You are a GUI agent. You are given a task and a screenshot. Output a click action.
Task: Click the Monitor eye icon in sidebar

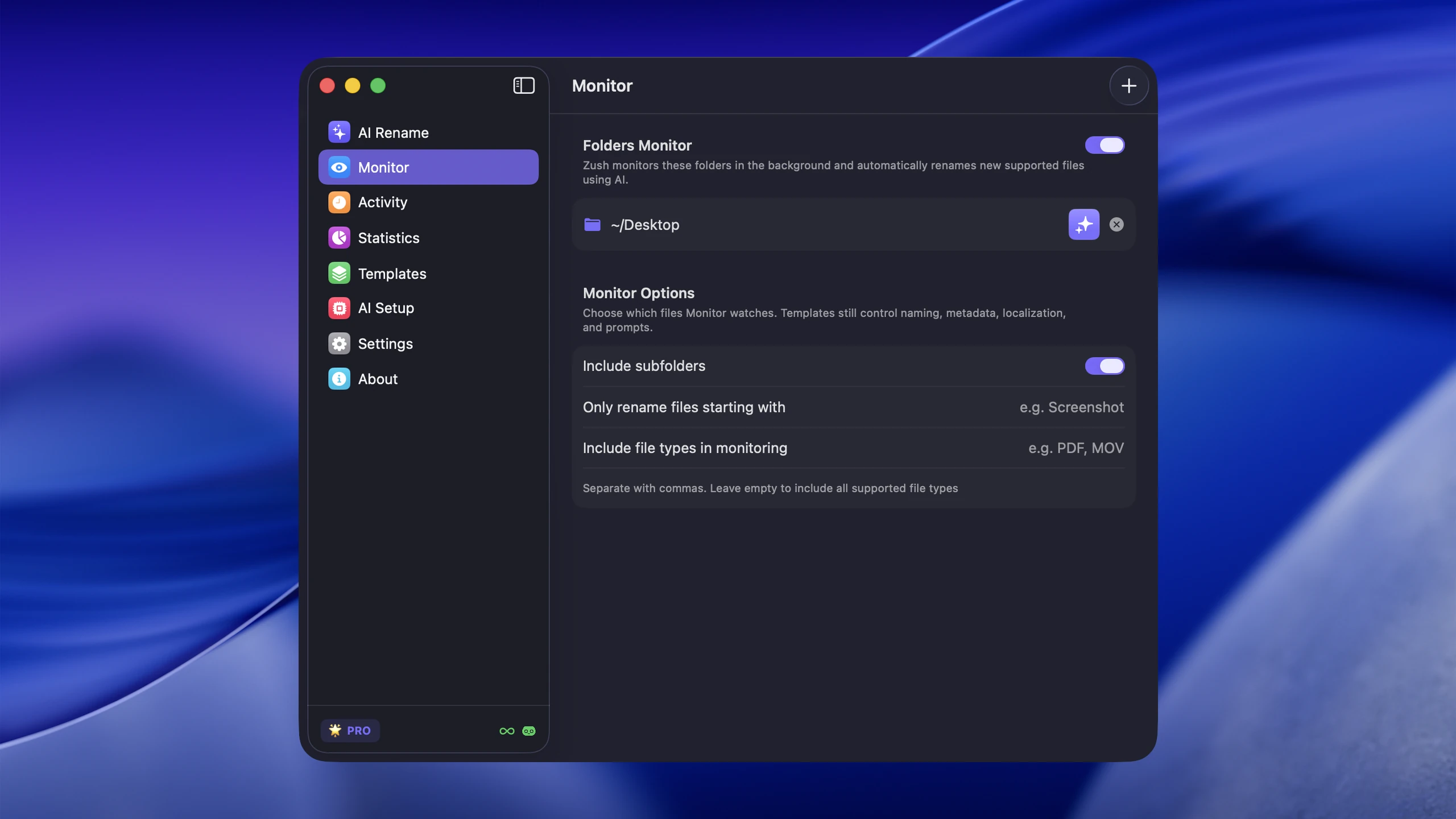coord(339,167)
